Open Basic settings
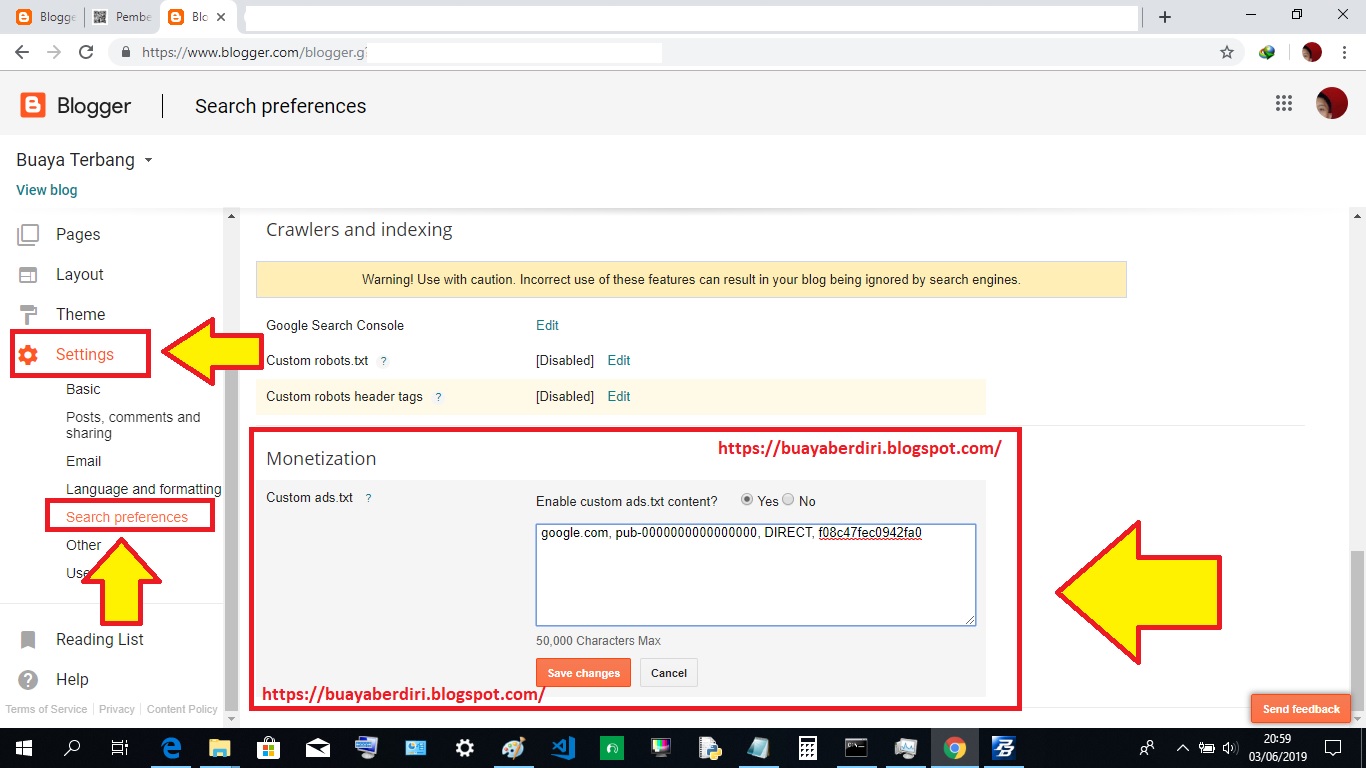This screenshot has height=768, width=1366. click(x=83, y=389)
